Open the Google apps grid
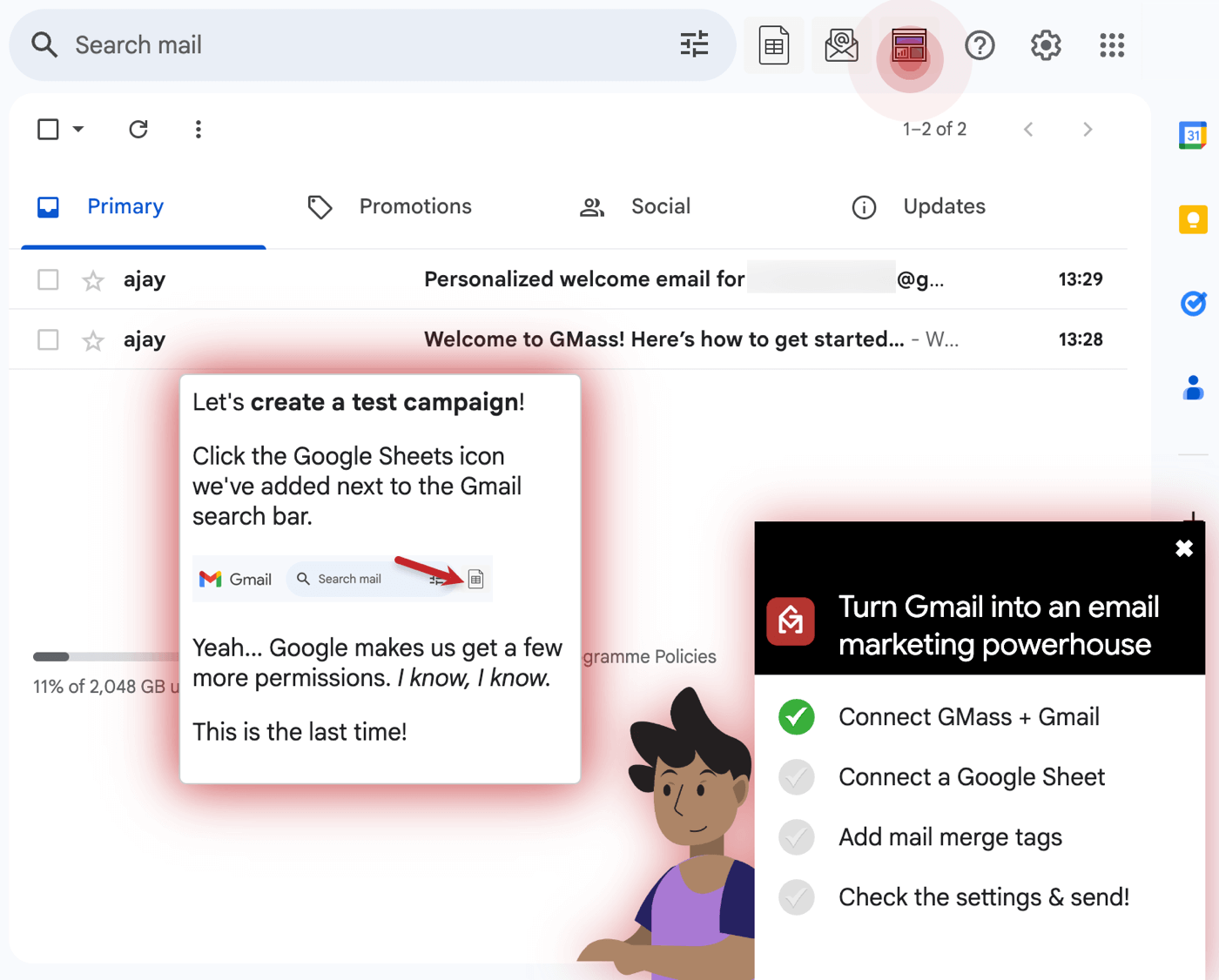 (1112, 45)
